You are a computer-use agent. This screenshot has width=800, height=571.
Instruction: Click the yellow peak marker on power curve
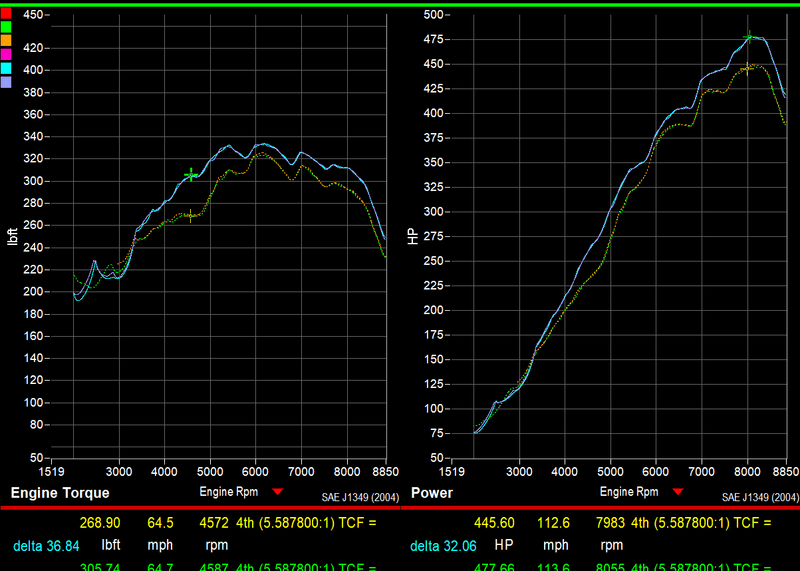click(747, 68)
